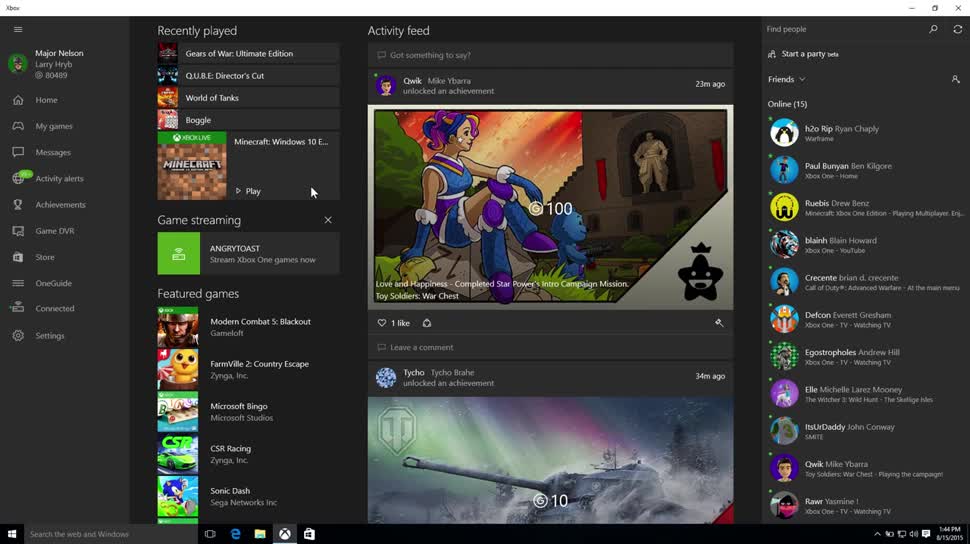Image resolution: width=970 pixels, height=544 pixels.
Task: Click Ruebis yellow avatar
Action: point(784,207)
